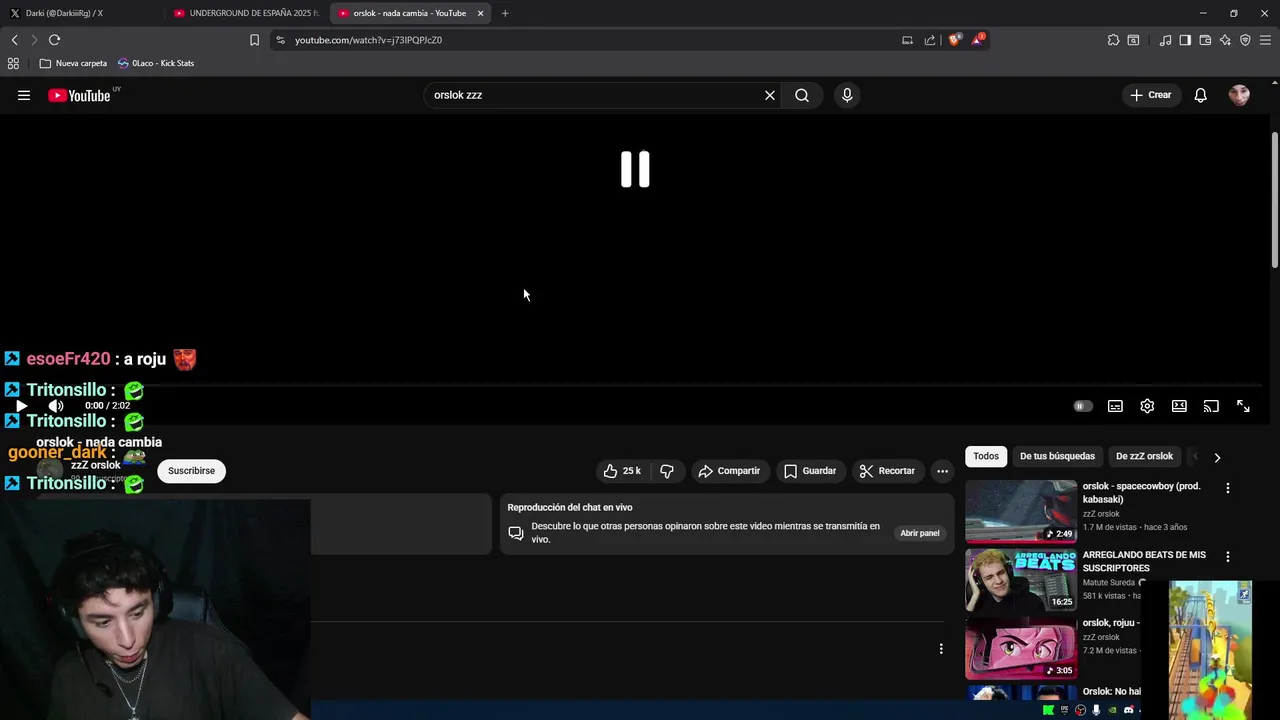Image resolution: width=1280 pixels, height=720 pixels.
Task: Select the De zzZ orslok chip
Action: (x=1144, y=456)
